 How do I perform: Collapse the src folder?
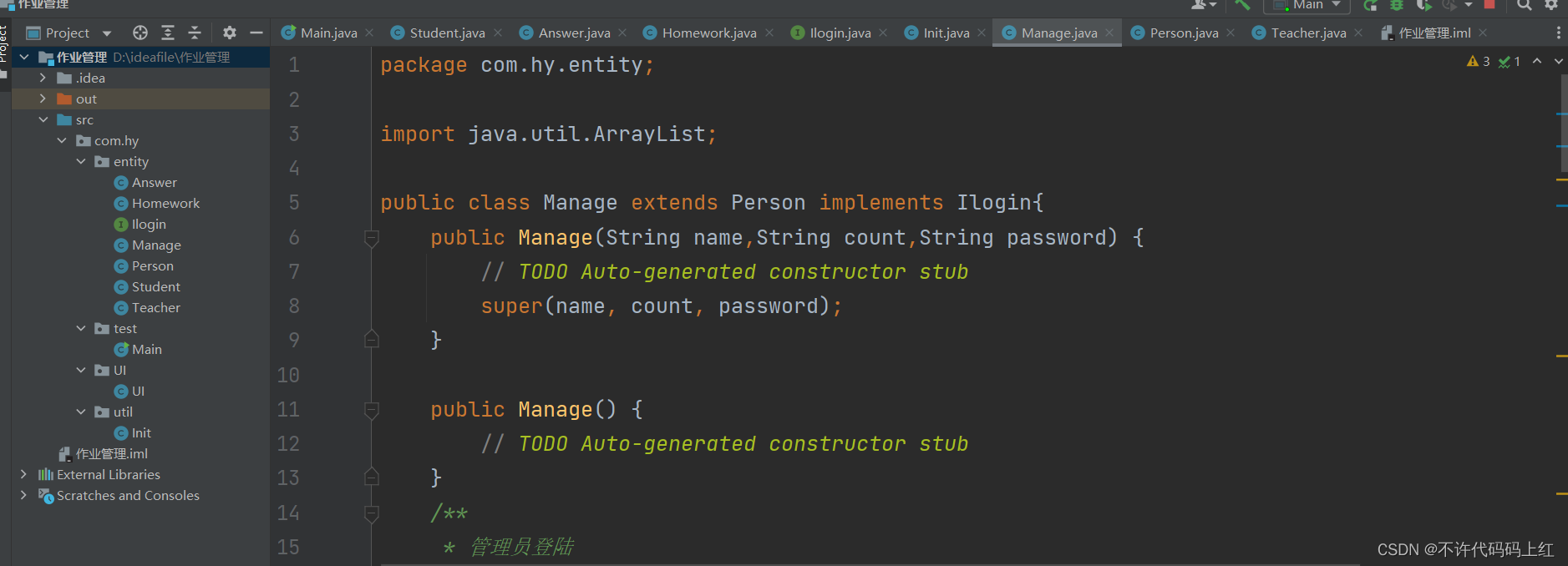tap(43, 119)
